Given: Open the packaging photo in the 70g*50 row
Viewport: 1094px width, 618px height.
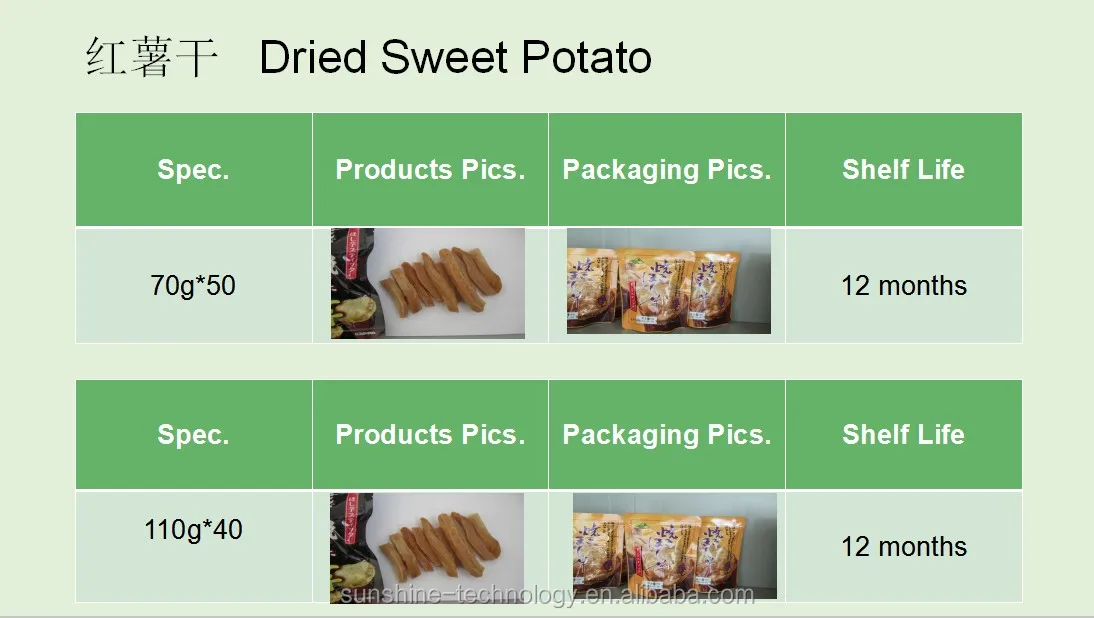Looking at the screenshot, I should [668, 281].
